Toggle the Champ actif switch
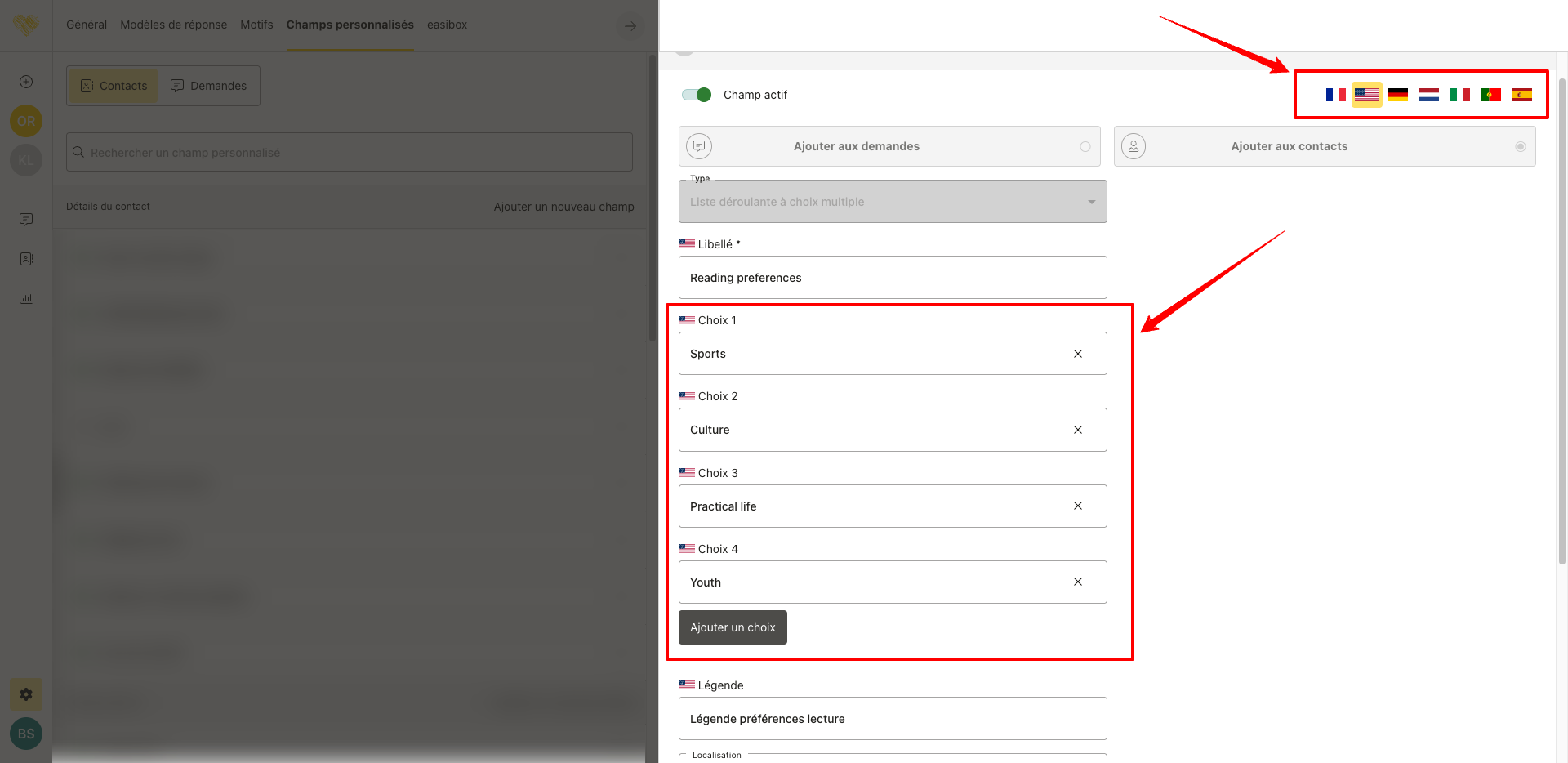 pos(697,95)
